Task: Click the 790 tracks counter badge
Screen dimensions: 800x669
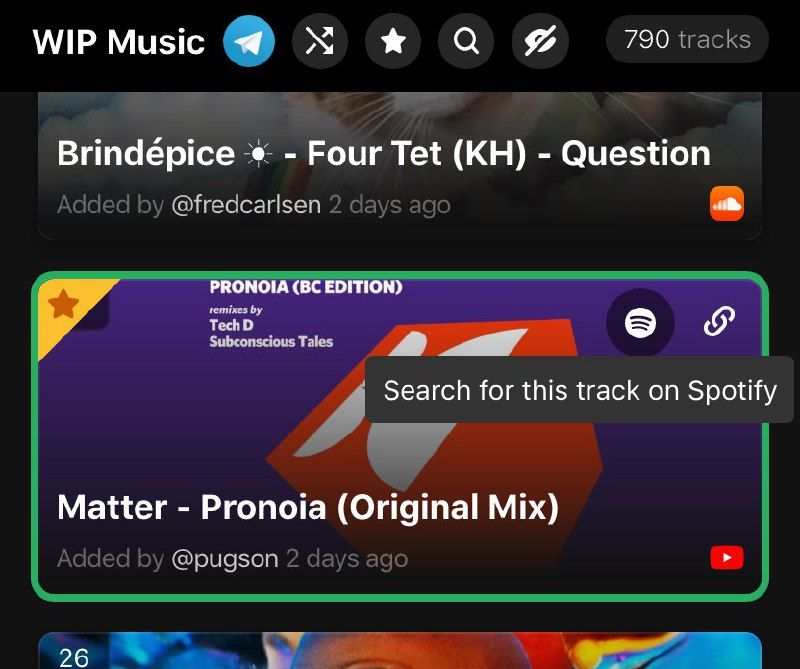Action: (x=687, y=39)
